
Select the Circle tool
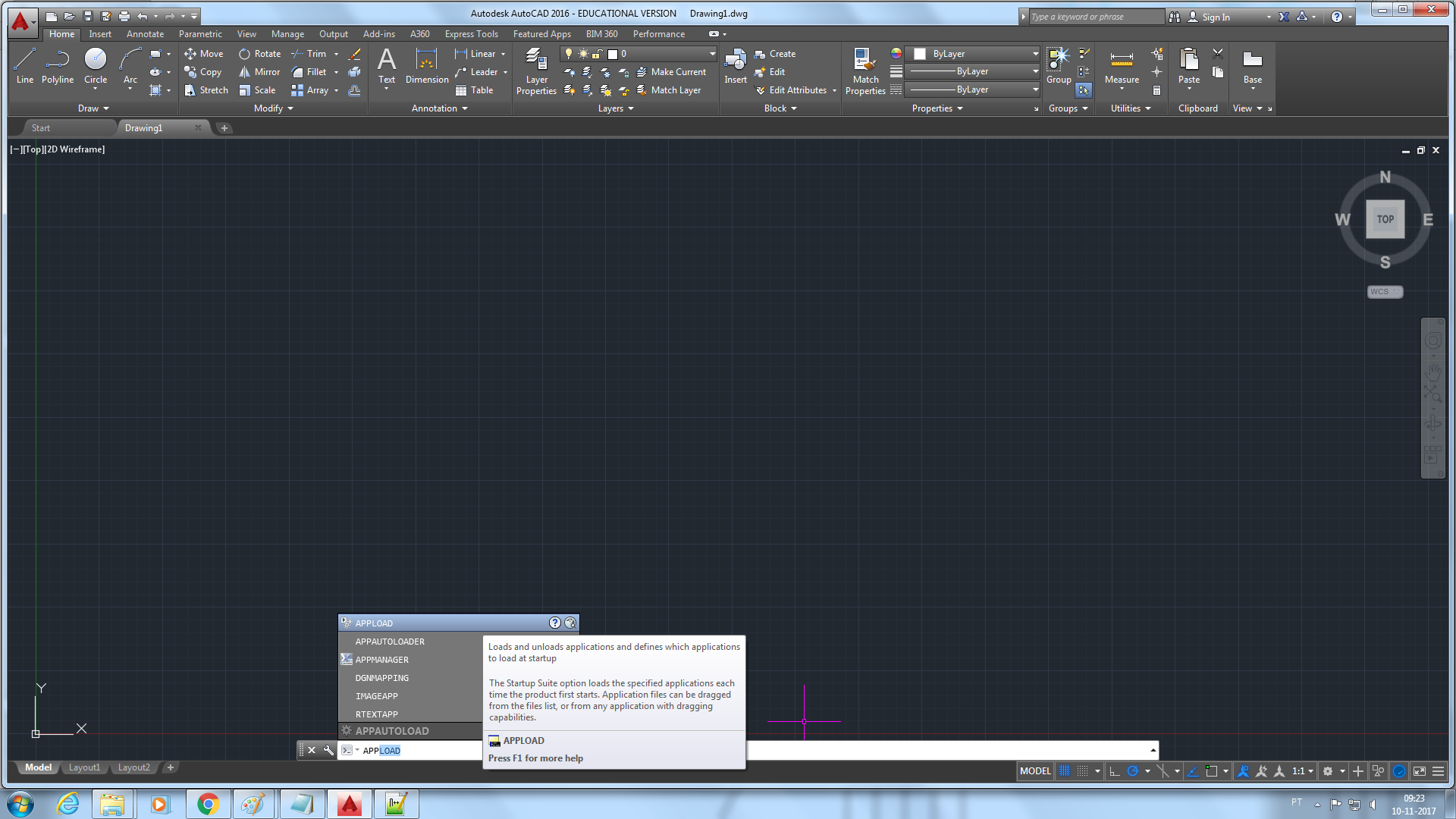click(x=96, y=65)
